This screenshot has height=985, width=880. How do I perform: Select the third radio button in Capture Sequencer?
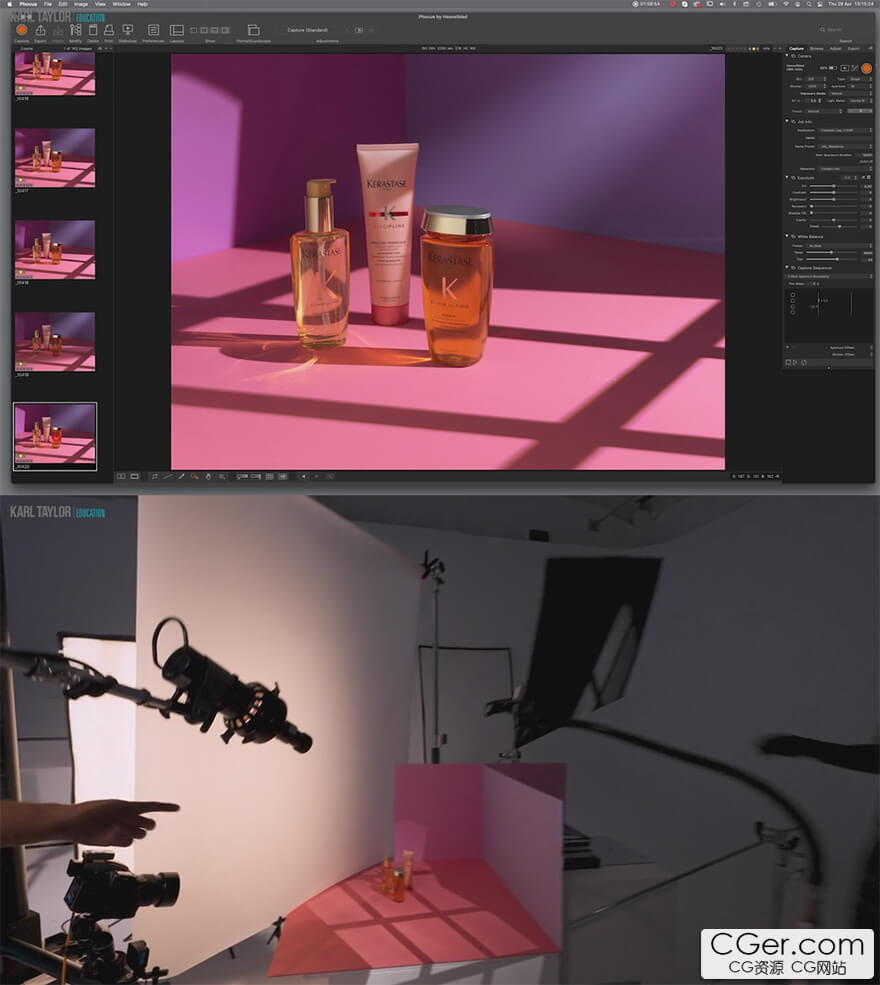pos(793,307)
